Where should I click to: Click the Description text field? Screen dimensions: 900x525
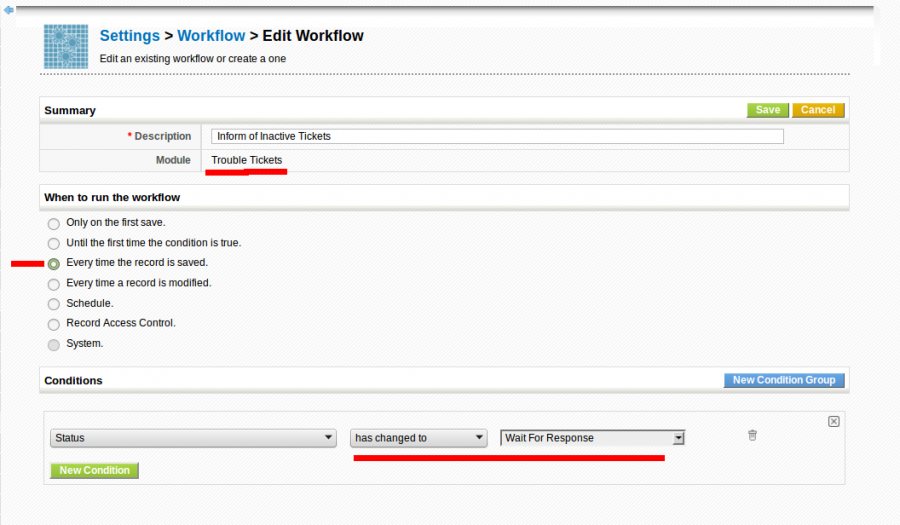tap(497, 136)
